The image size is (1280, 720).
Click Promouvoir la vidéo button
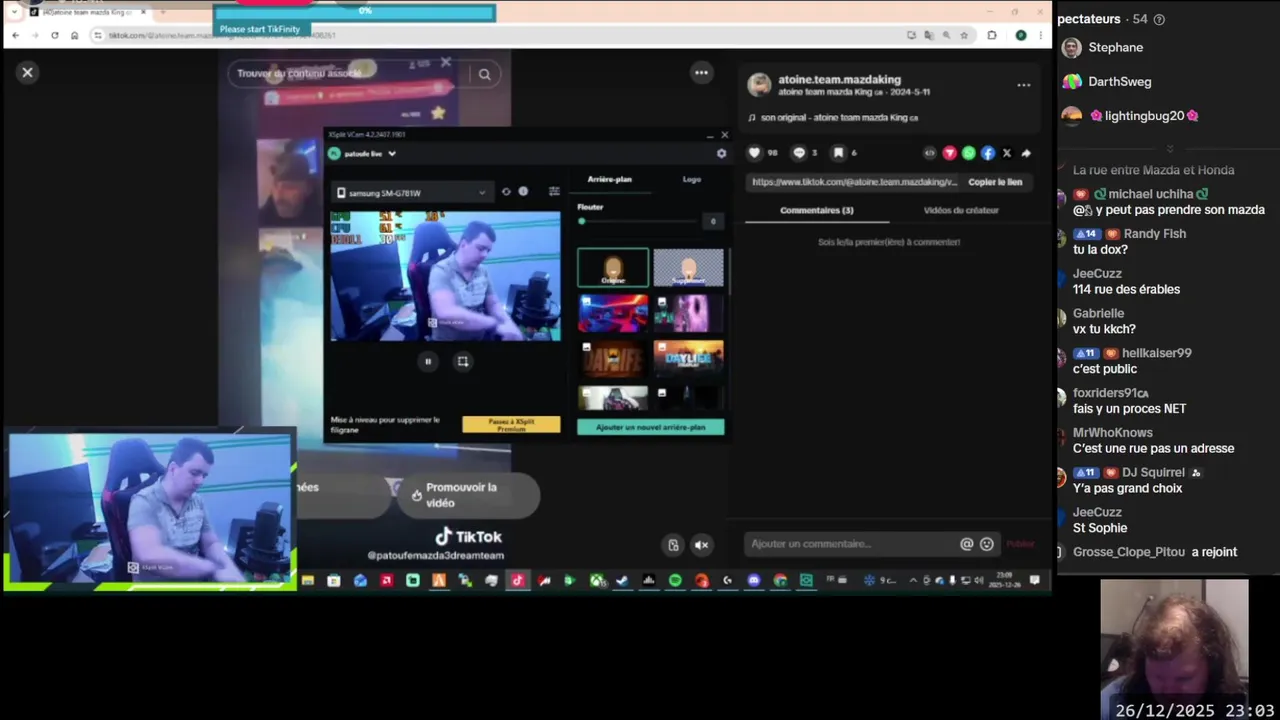tap(467, 495)
